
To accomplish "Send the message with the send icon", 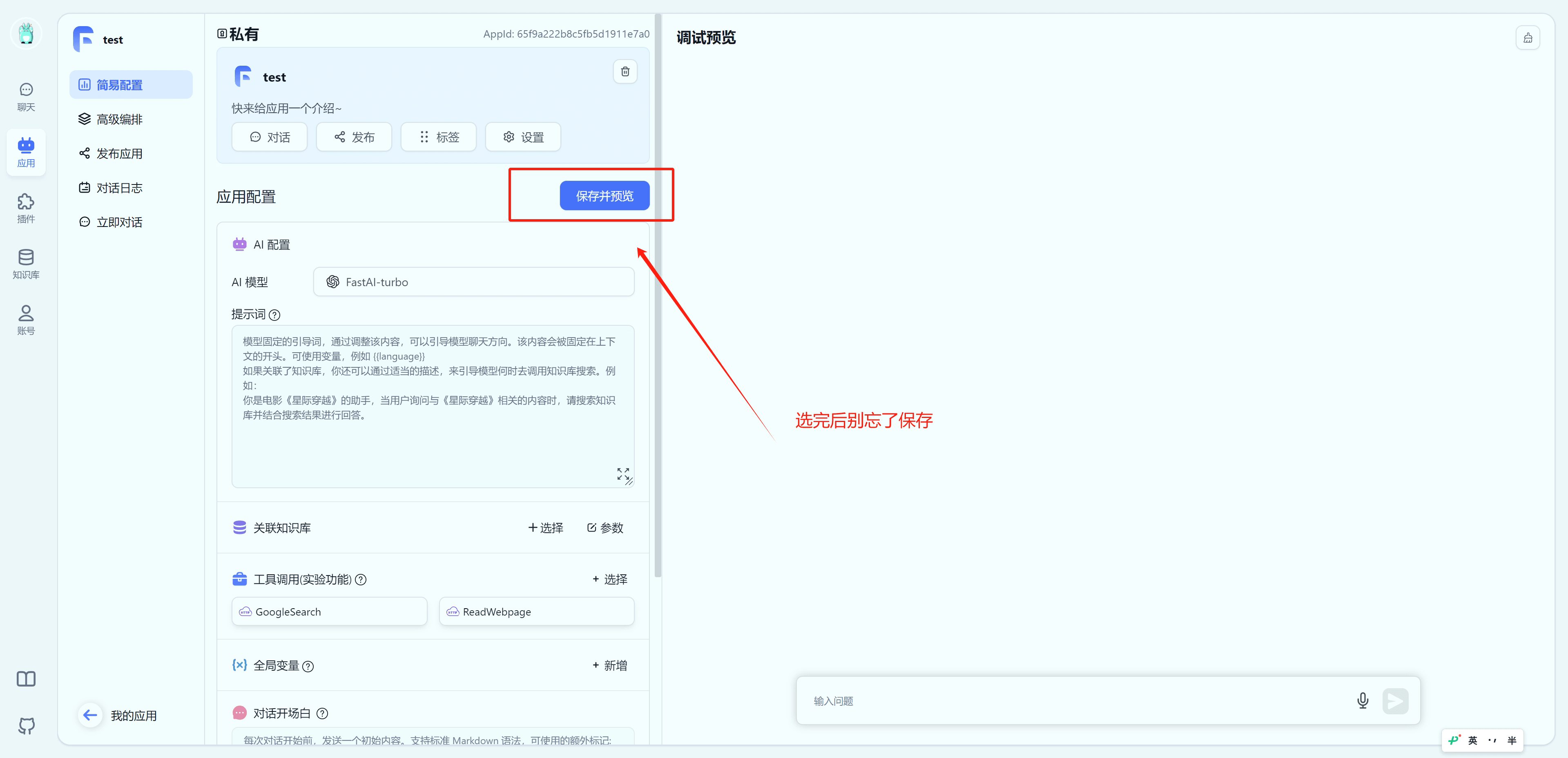I will (x=1396, y=701).
